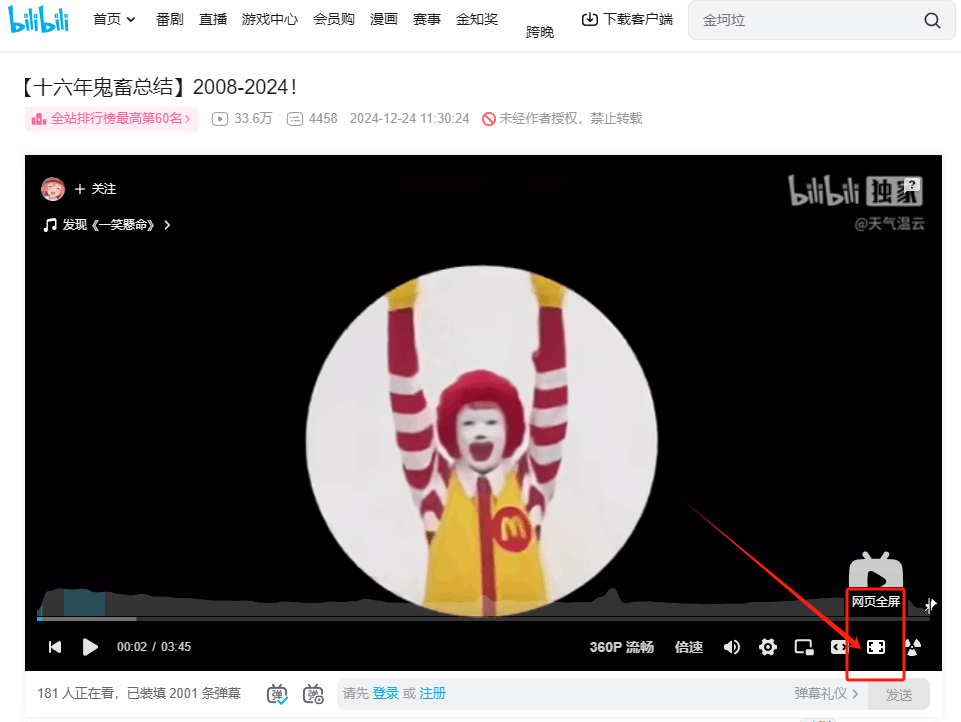The width and height of the screenshot is (961, 722).
Task: Click the danmaku count icon
Action: point(295,119)
